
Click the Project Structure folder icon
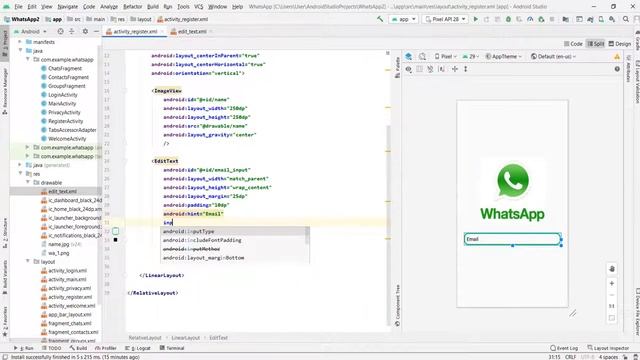coord(566,19)
